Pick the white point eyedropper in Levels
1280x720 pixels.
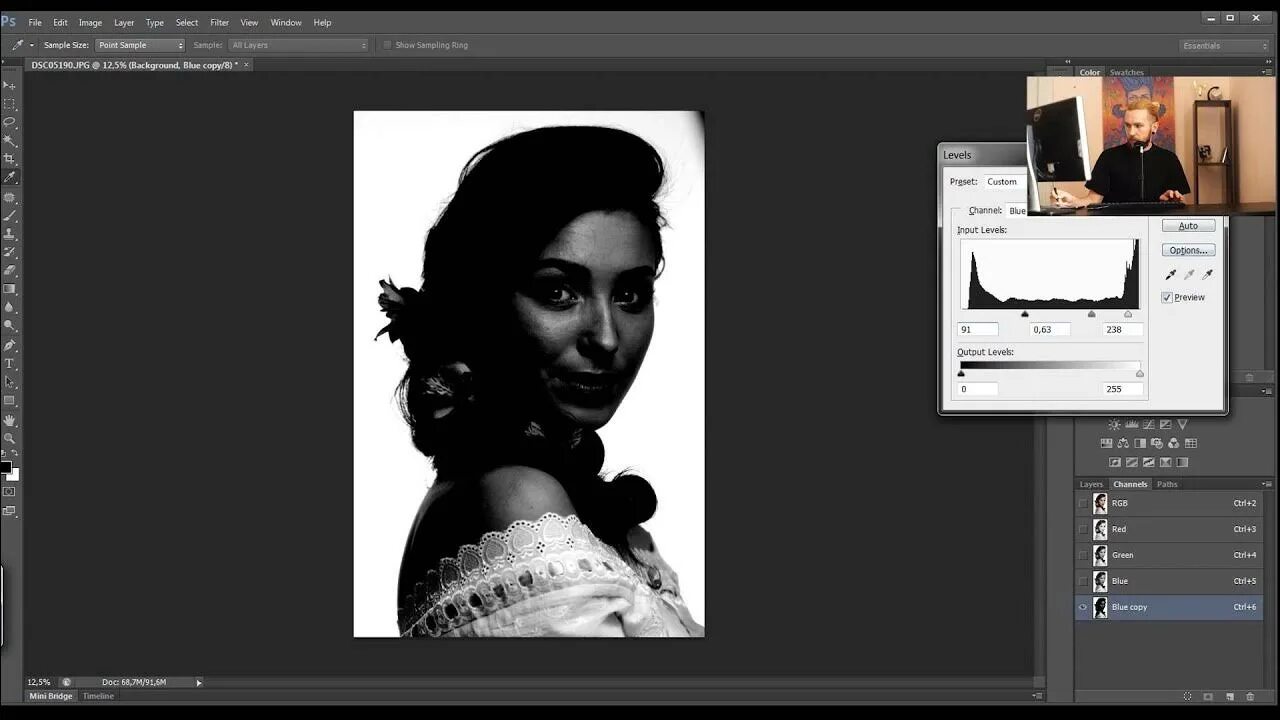pyautogui.click(x=1207, y=274)
